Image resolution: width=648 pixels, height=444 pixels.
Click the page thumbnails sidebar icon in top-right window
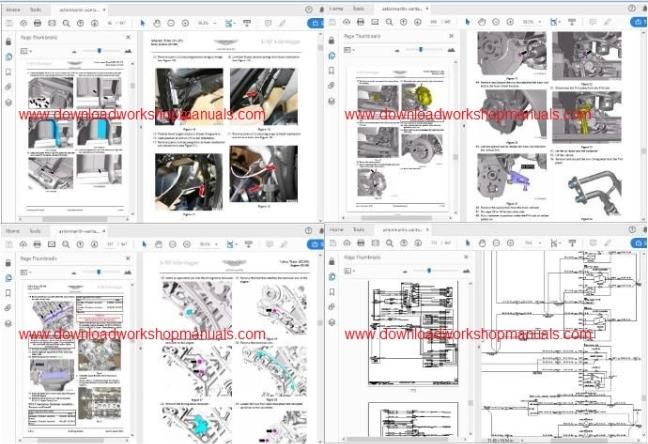(332, 55)
